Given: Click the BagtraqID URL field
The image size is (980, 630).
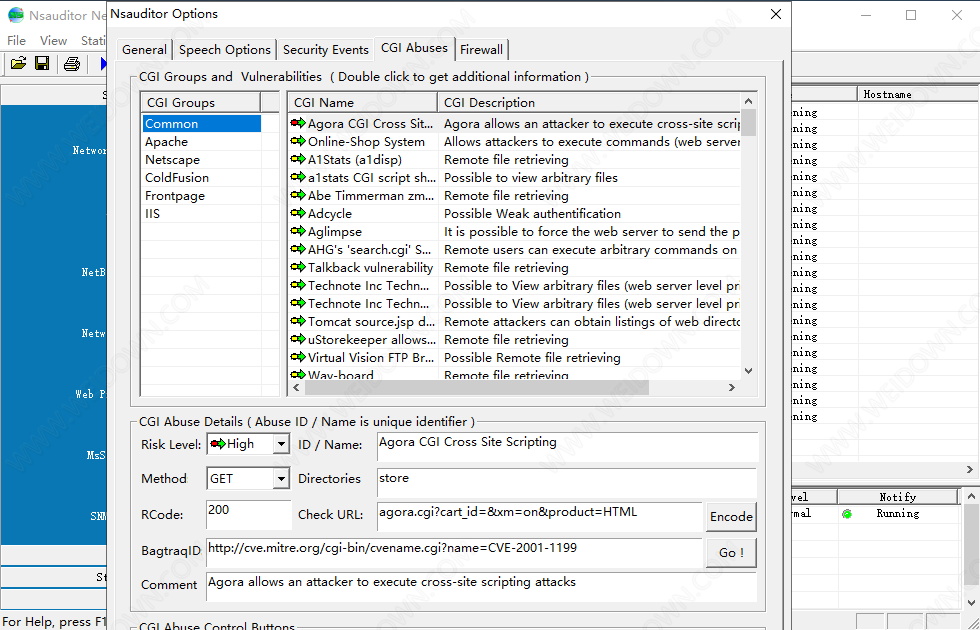Looking at the screenshot, I should pyautogui.click(x=454, y=553).
